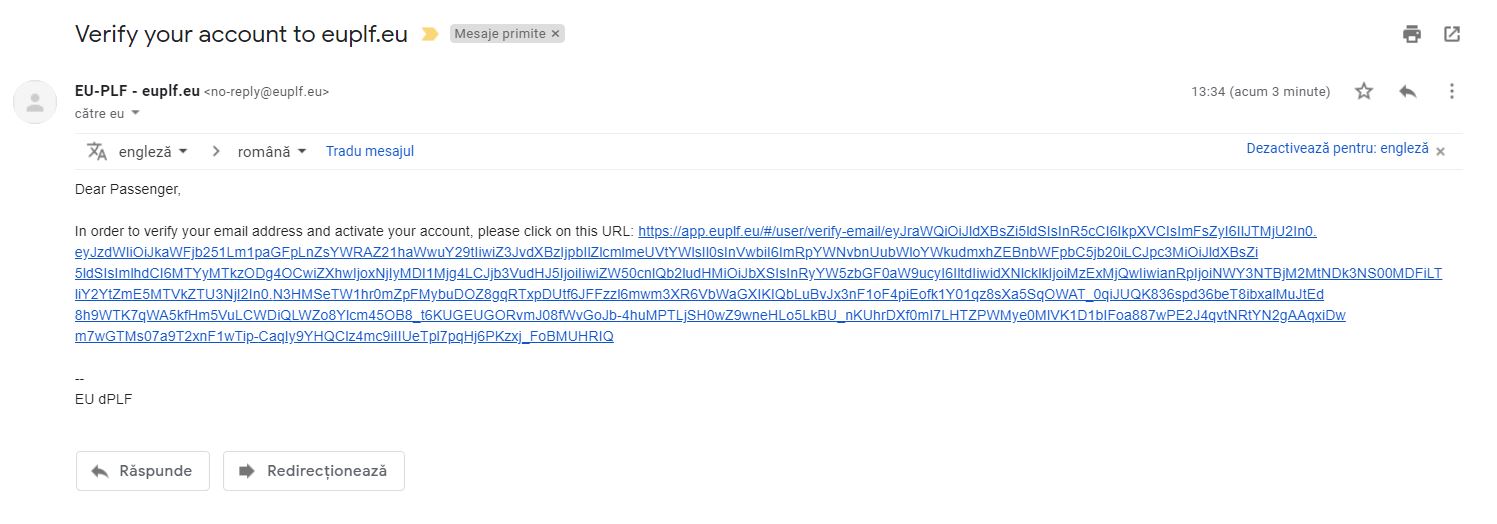Click the 'Redirecționează' button
Viewport: 1497px width, 524px height.
pyautogui.click(x=314, y=471)
